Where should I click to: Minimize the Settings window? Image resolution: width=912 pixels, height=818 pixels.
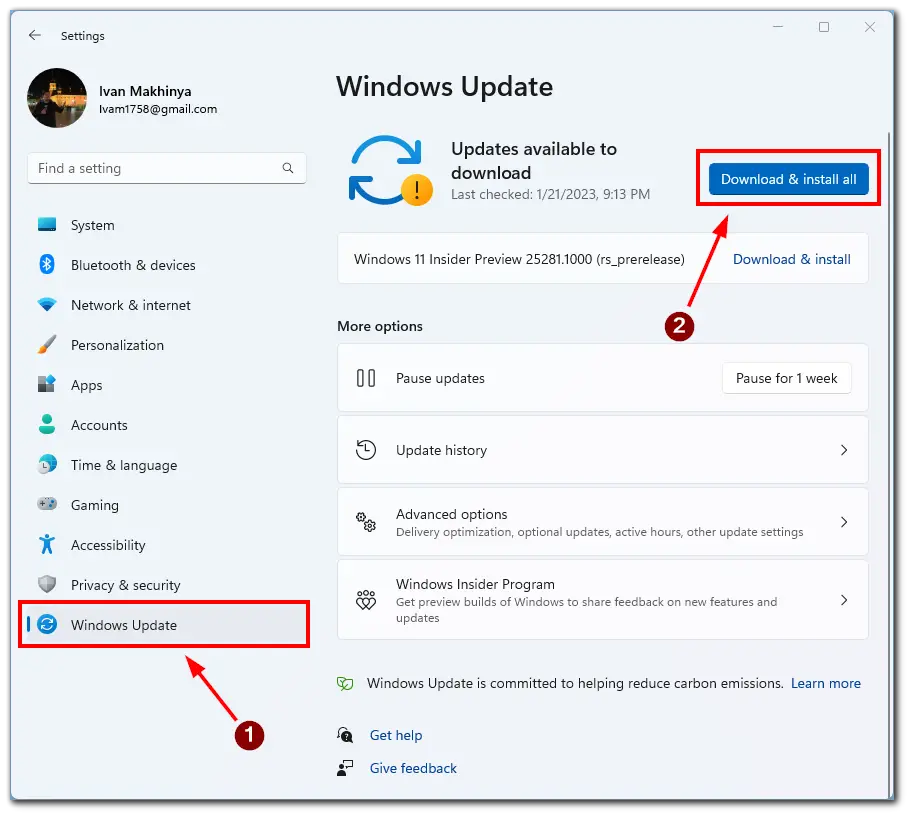click(x=778, y=27)
